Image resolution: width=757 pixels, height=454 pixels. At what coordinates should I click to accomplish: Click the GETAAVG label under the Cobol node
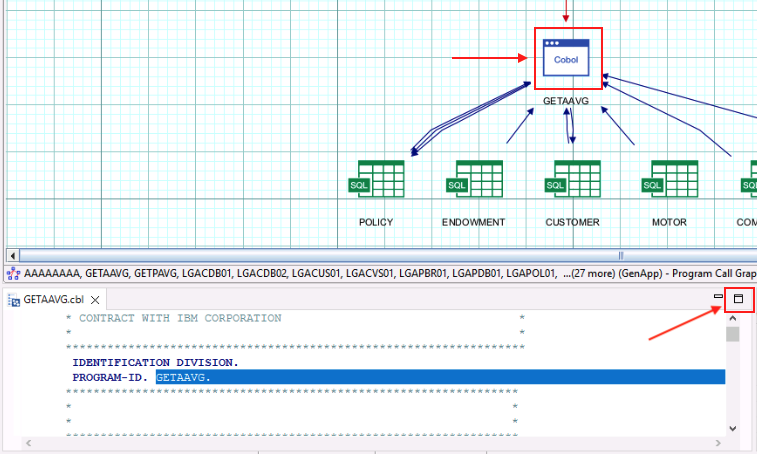(566, 101)
